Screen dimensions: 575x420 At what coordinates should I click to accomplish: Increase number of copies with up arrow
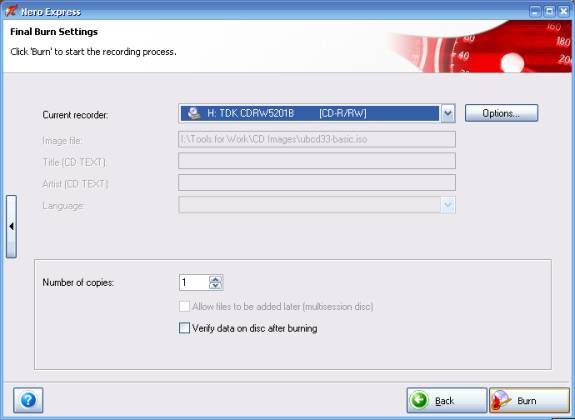[x=216, y=279]
